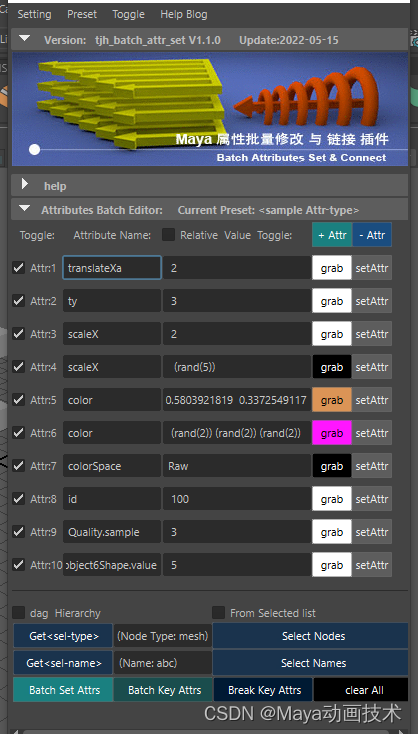Click grab button for Attr:8 id
418x734 pixels.
pyautogui.click(x=332, y=499)
